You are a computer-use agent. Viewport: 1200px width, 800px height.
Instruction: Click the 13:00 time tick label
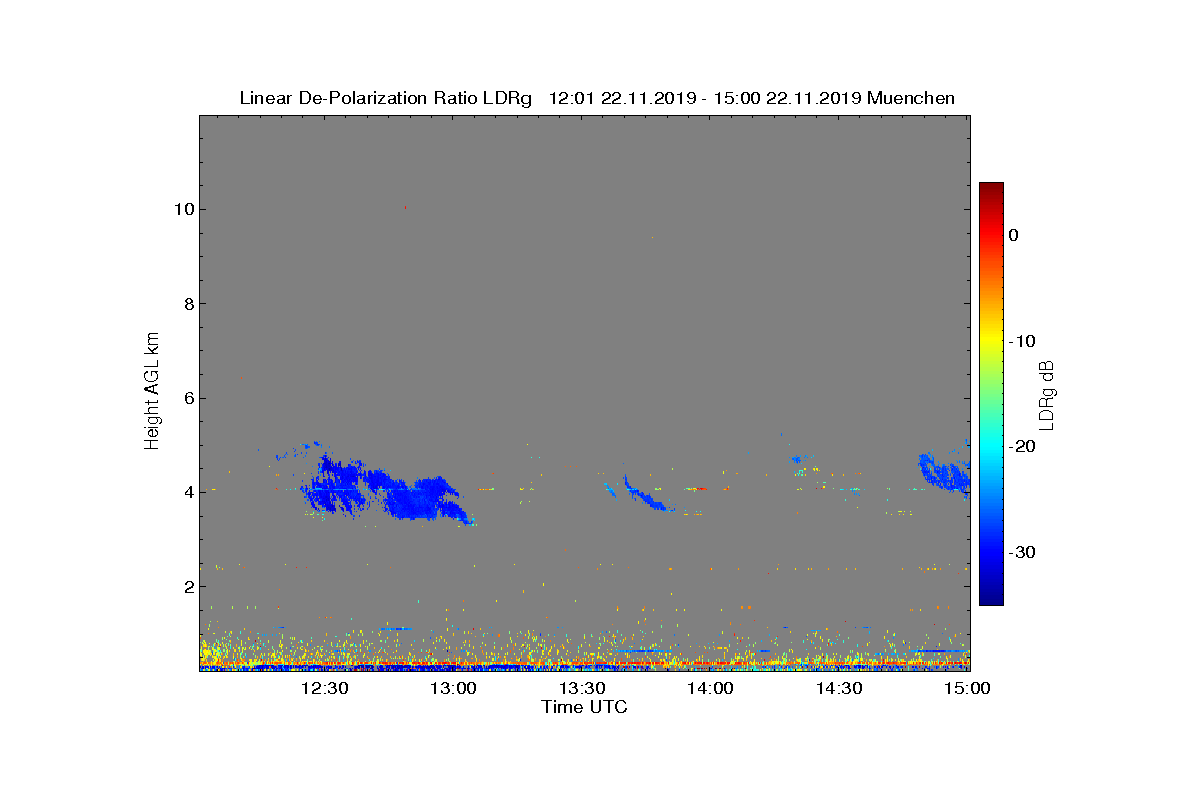453,688
